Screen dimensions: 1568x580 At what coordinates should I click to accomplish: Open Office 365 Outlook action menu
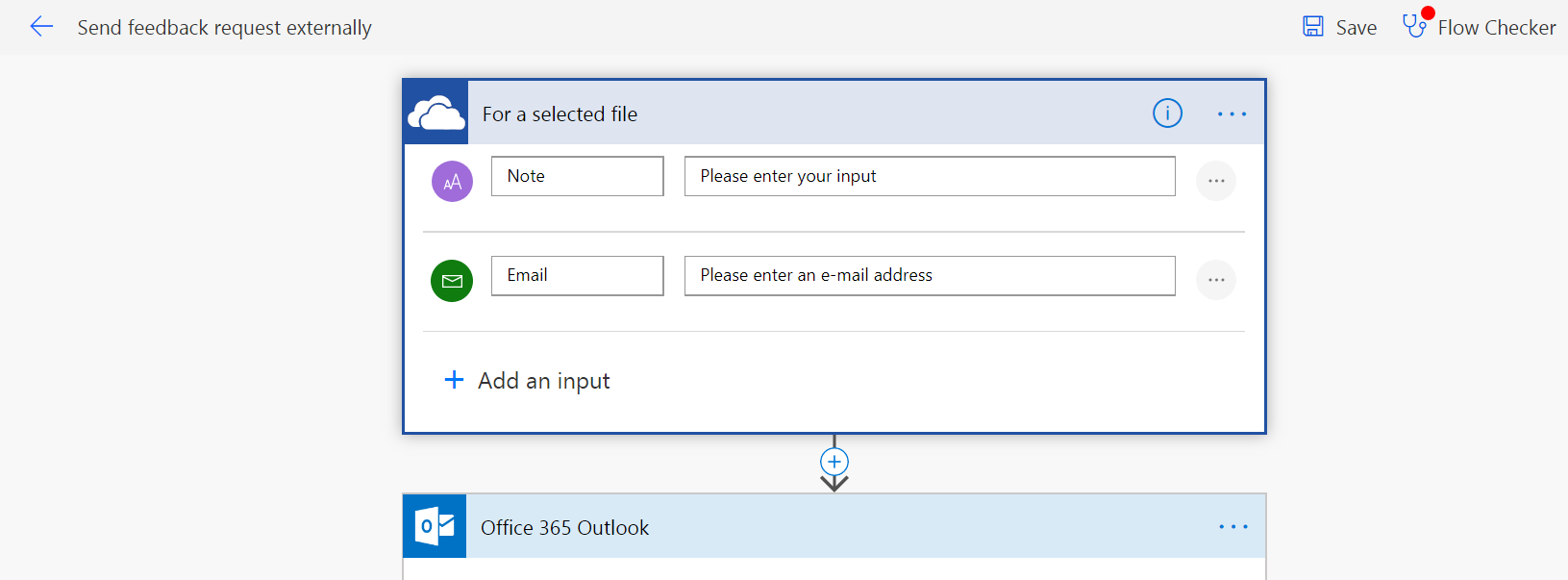(x=1232, y=527)
